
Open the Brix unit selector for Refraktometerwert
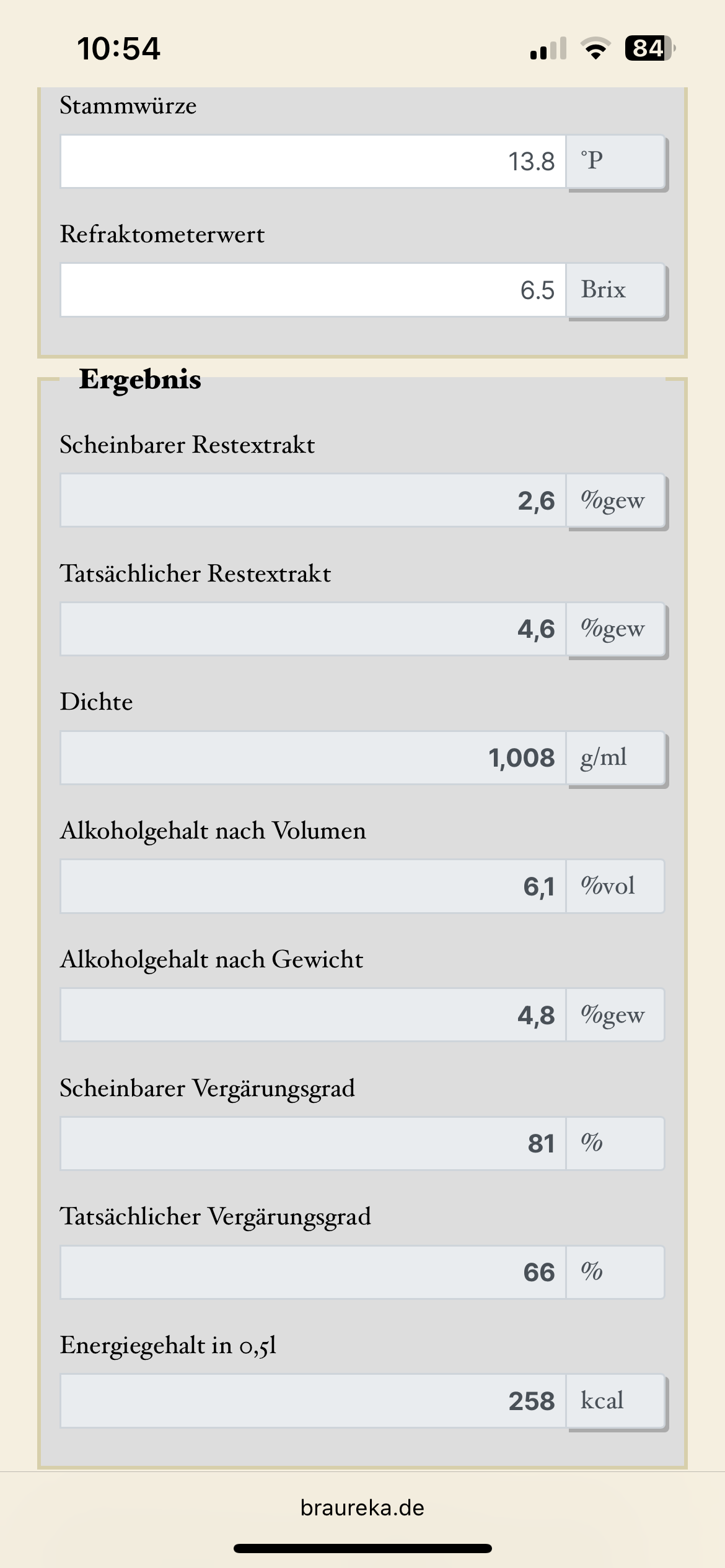(x=616, y=290)
